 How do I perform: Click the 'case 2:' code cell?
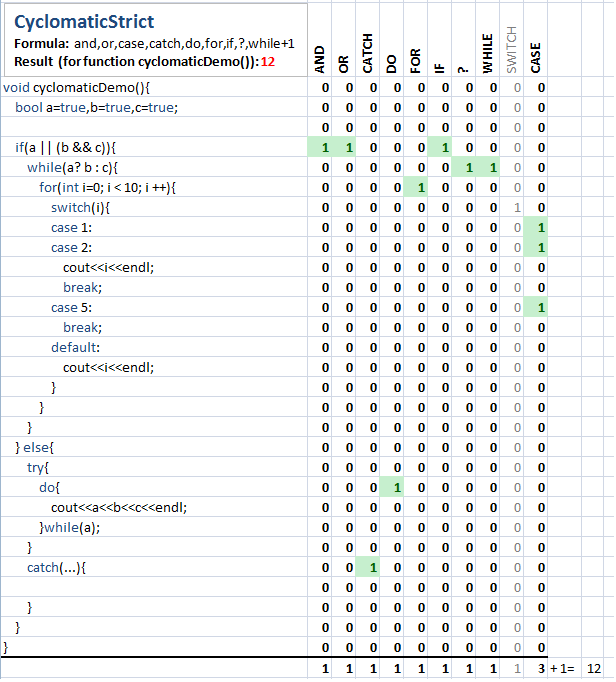click(154, 247)
